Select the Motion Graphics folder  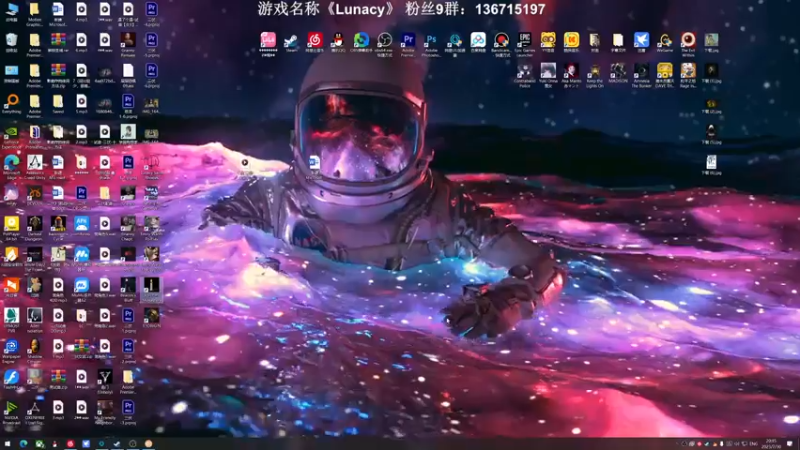pos(35,14)
